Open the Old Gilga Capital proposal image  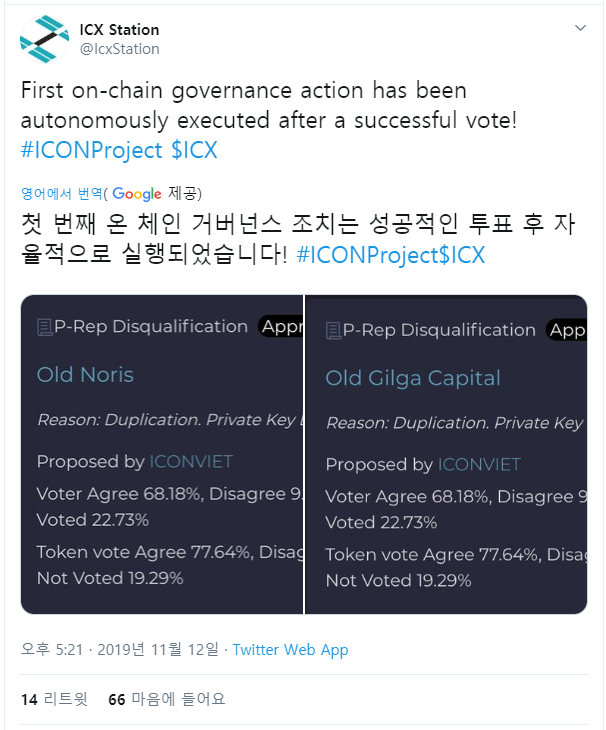[446, 454]
